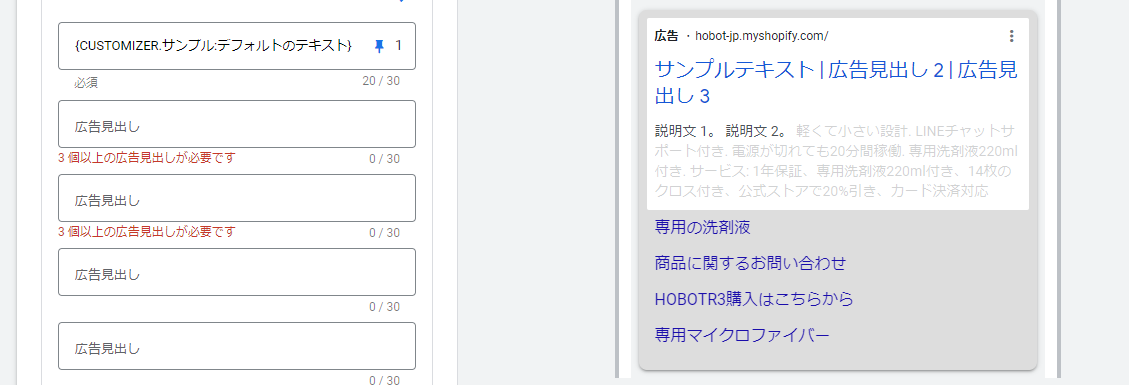This screenshot has width=1129, height=385.
Task: Open the 商品に関するお問い合わせ sitelink
Action: (x=750, y=263)
